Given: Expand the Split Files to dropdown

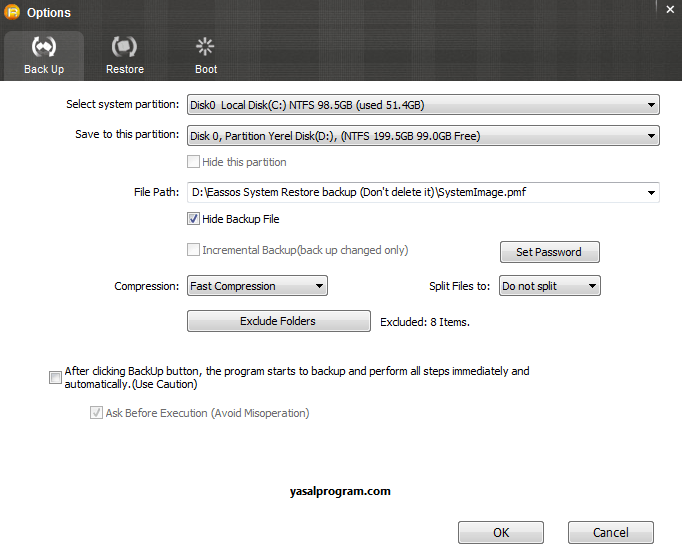Looking at the screenshot, I should pos(591,286).
